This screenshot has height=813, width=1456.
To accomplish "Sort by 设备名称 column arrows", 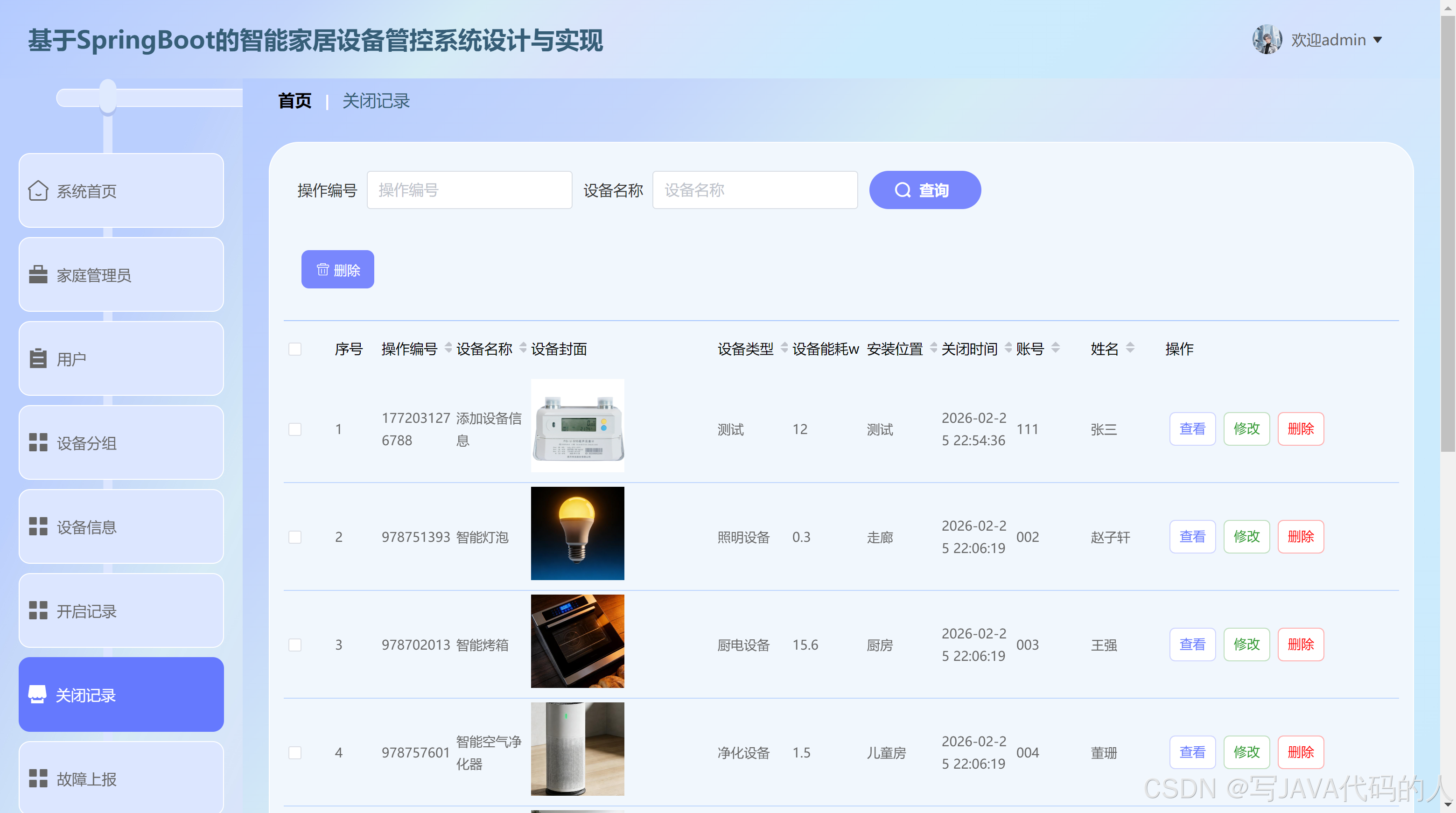I will [523, 348].
